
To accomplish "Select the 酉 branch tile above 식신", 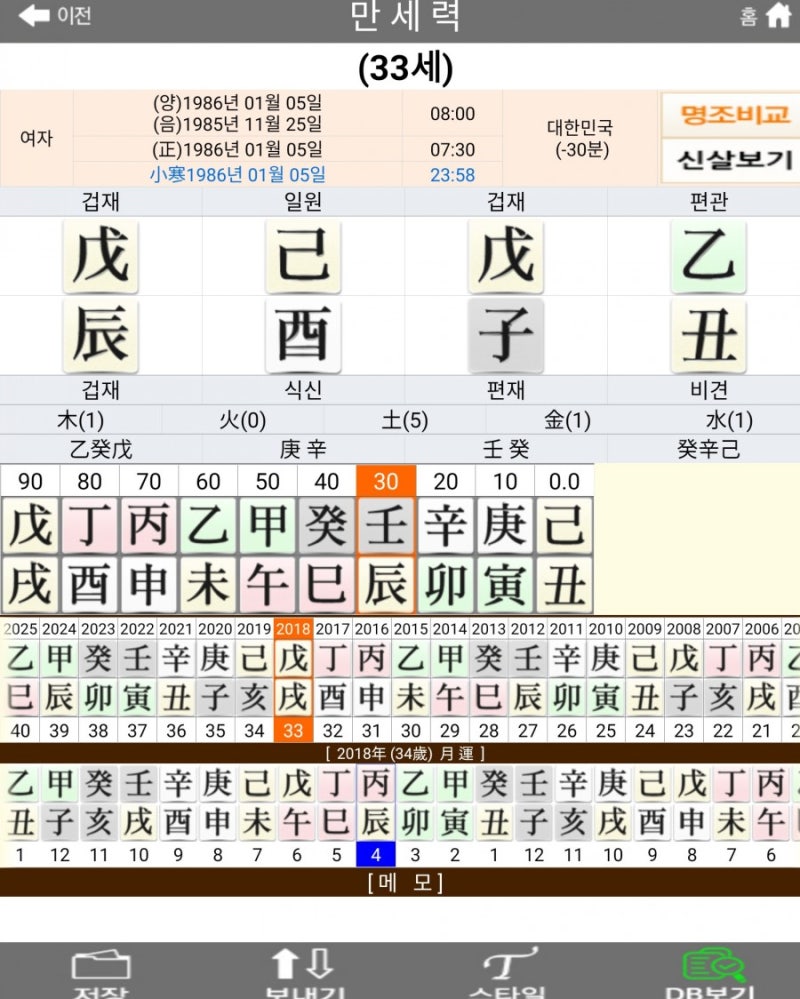I will 303,336.
